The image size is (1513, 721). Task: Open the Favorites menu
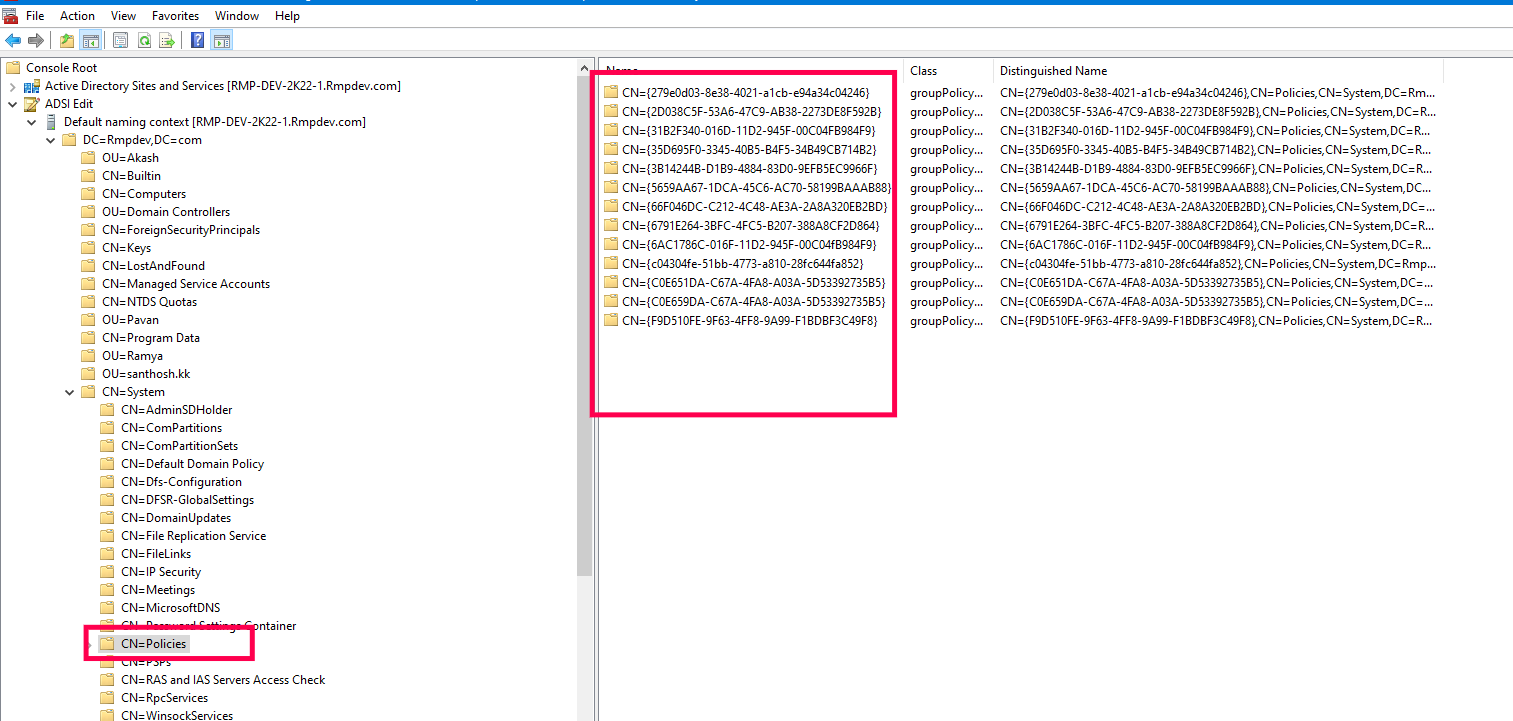pos(175,15)
